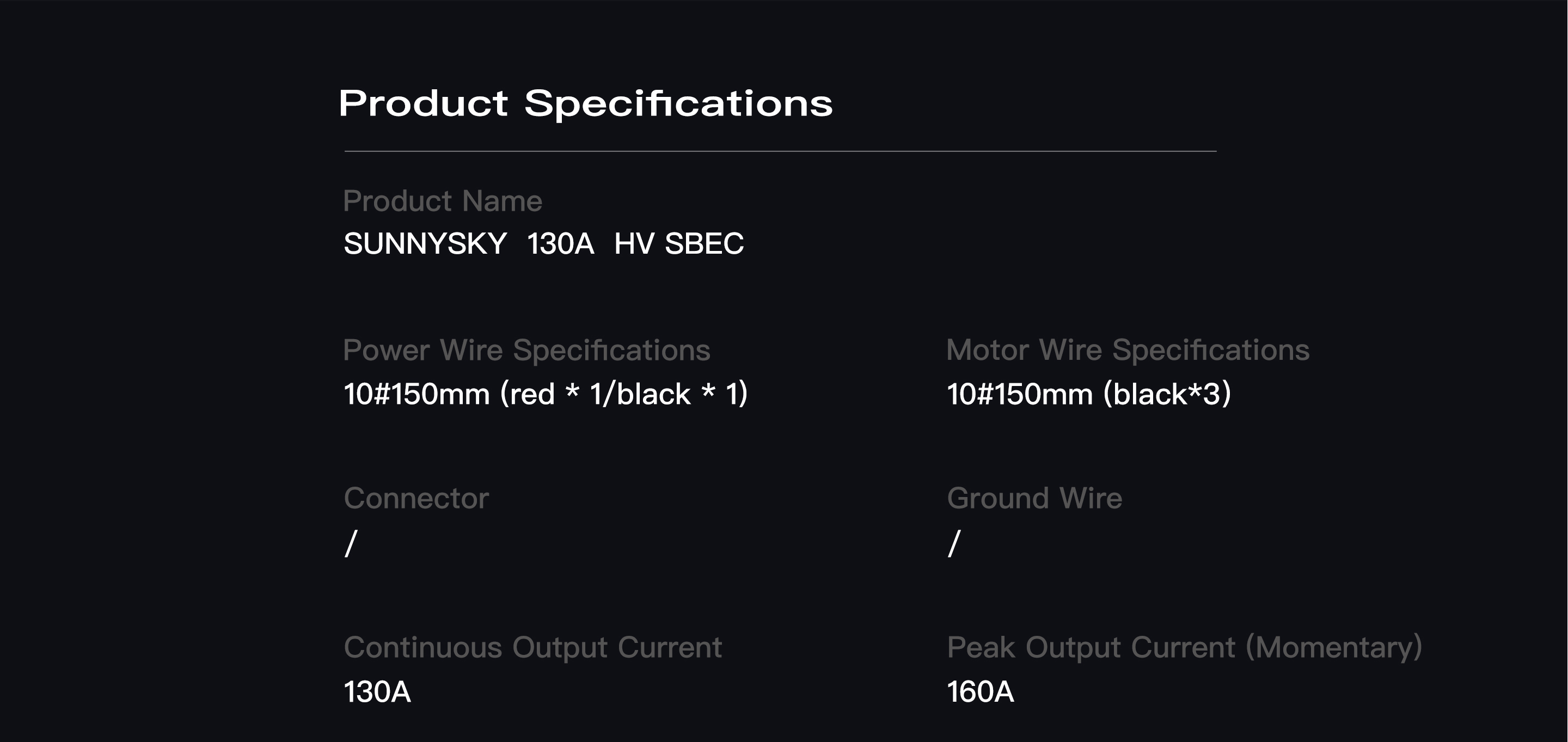Screen dimensions: 1568x742
Task: Click the "Continuous Output Current" label
Action: click(x=532, y=647)
